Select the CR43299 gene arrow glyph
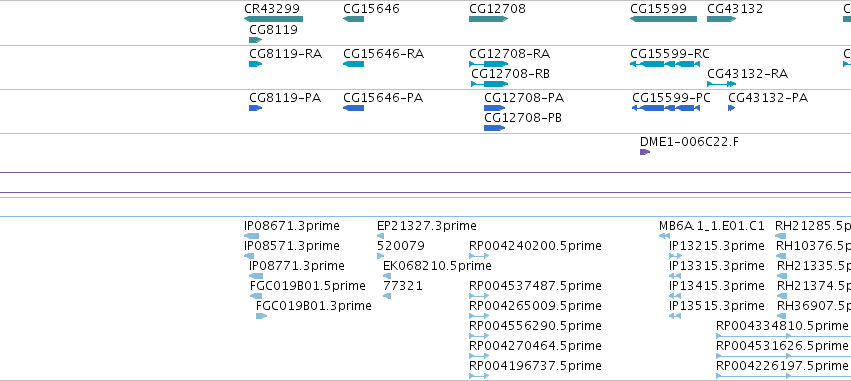Viewport: 851px width, 381px height. point(274,19)
